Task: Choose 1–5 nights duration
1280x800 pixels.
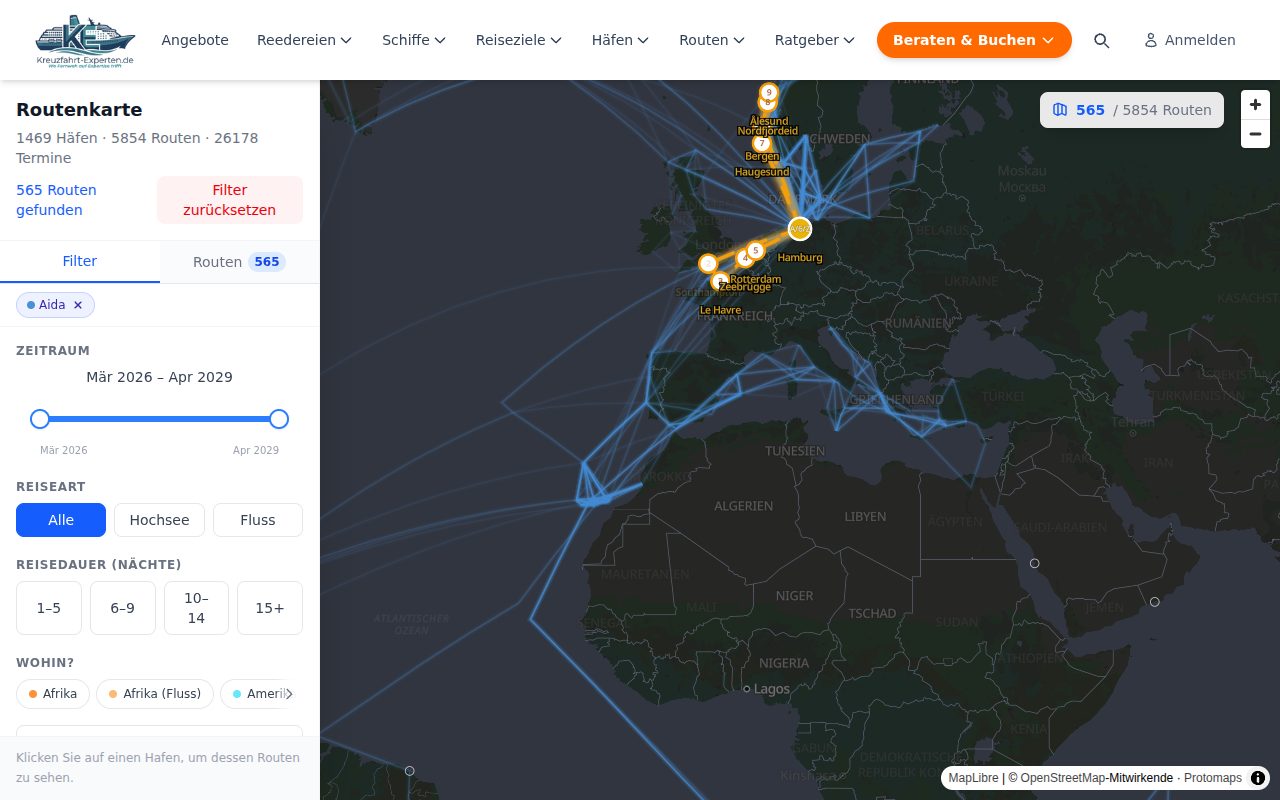Action: (x=49, y=608)
